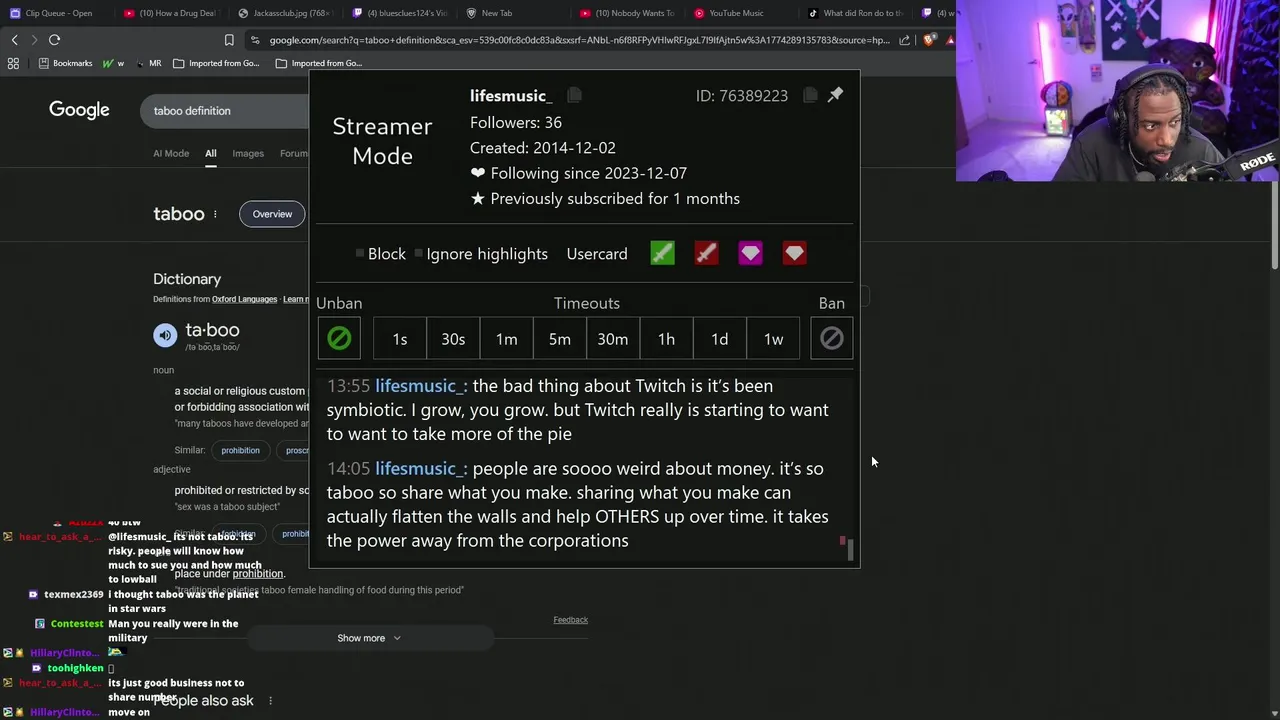This screenshot has height=720, width=1280.
Task: Timeout user for 1h
Action: click(x=666, y=339)
